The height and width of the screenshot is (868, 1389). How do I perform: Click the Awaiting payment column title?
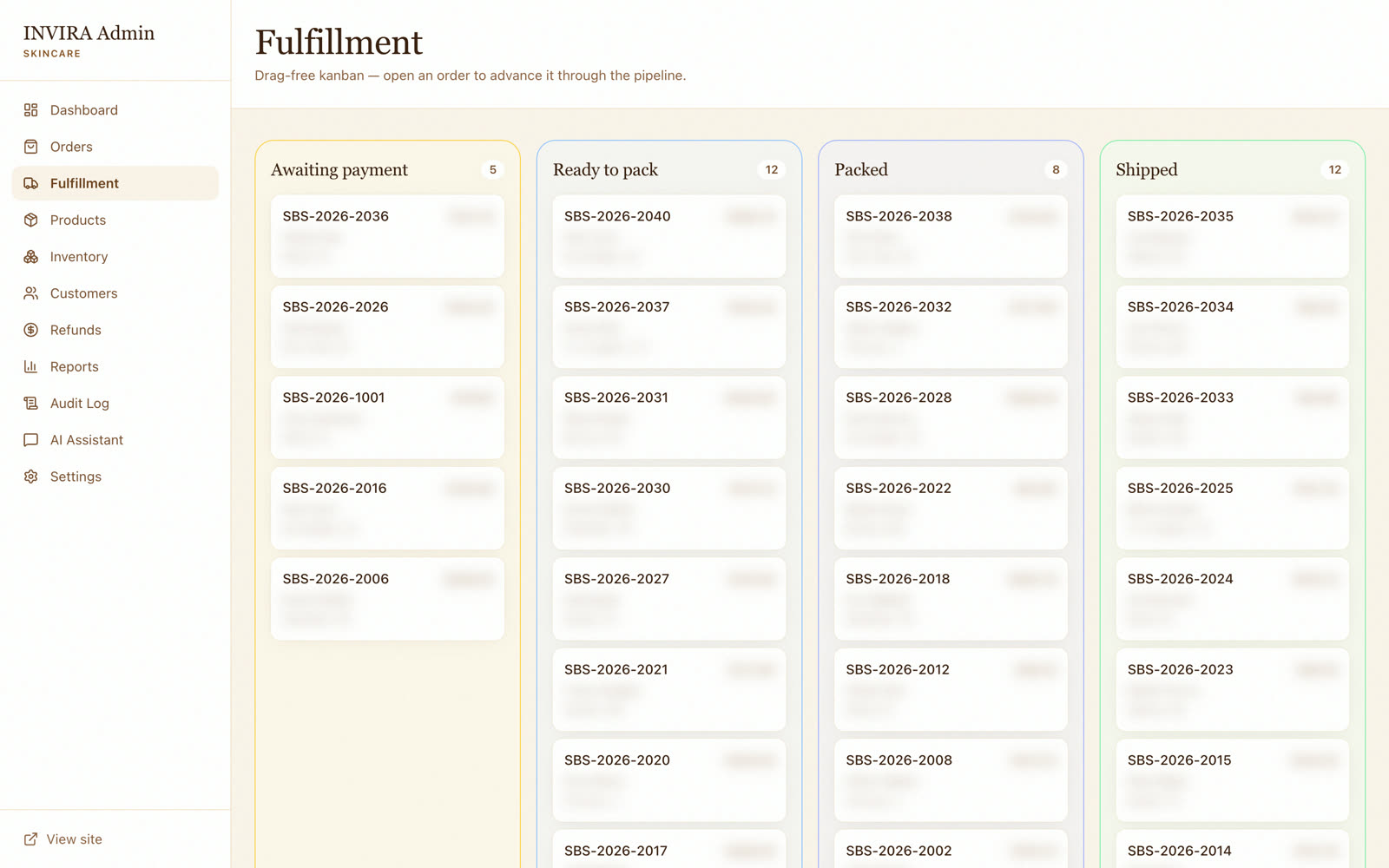(x=339, y=170)
